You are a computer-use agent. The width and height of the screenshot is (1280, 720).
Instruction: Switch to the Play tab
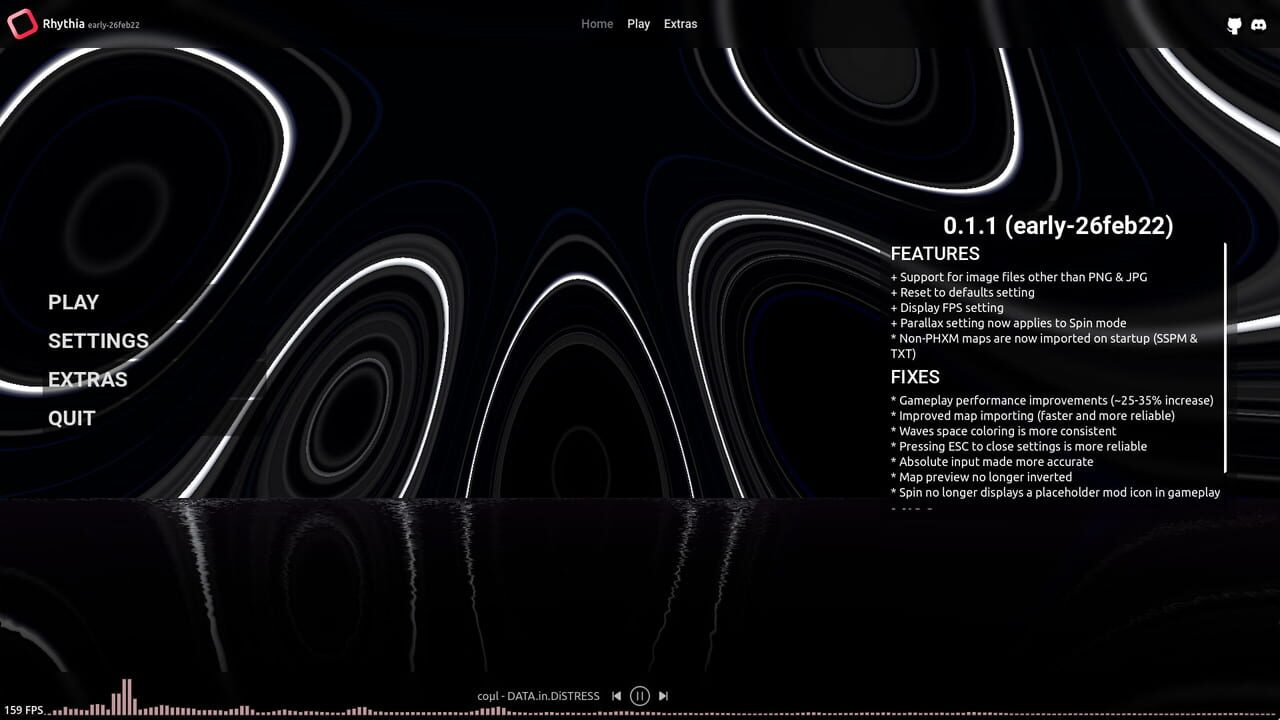tap(638, 24)
